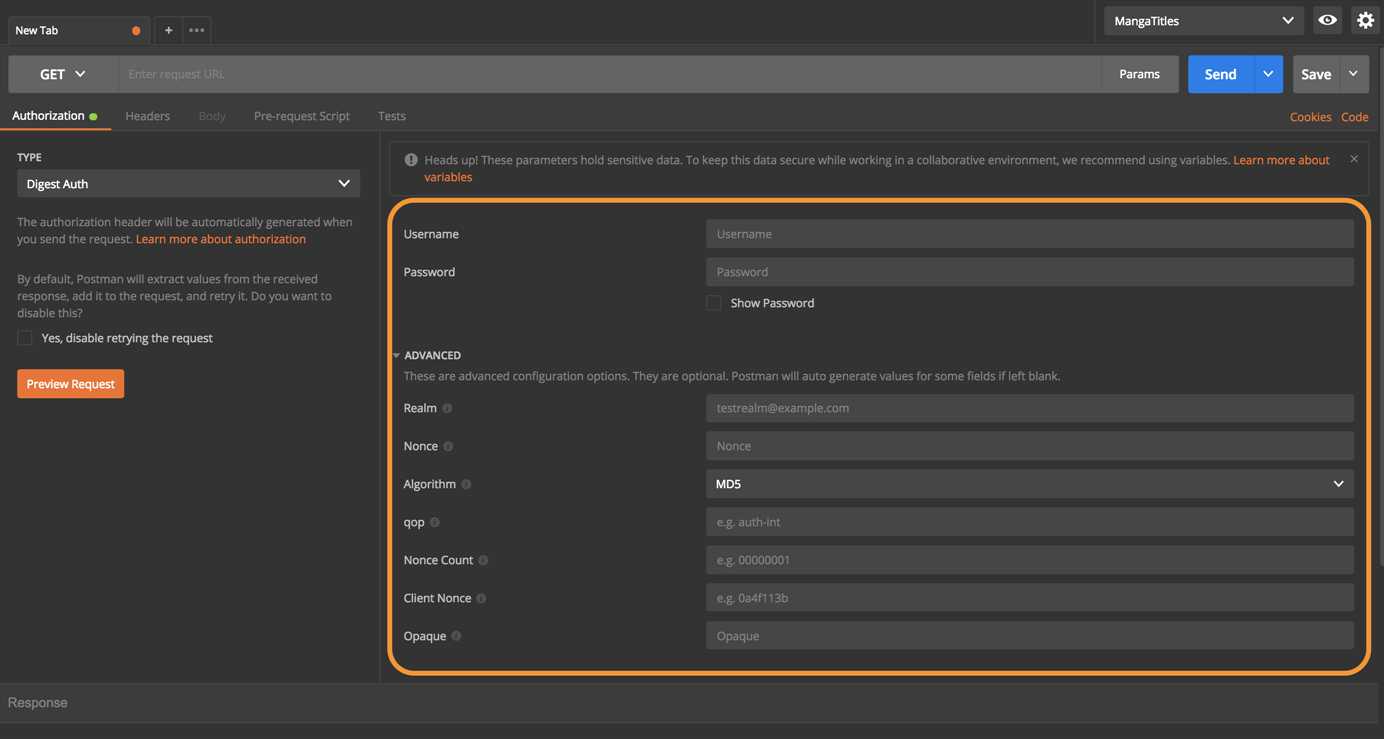This screenshot has height=739, width=1384.
Task: Click the info icon next to Nonce Count
Action: [483, 560]
